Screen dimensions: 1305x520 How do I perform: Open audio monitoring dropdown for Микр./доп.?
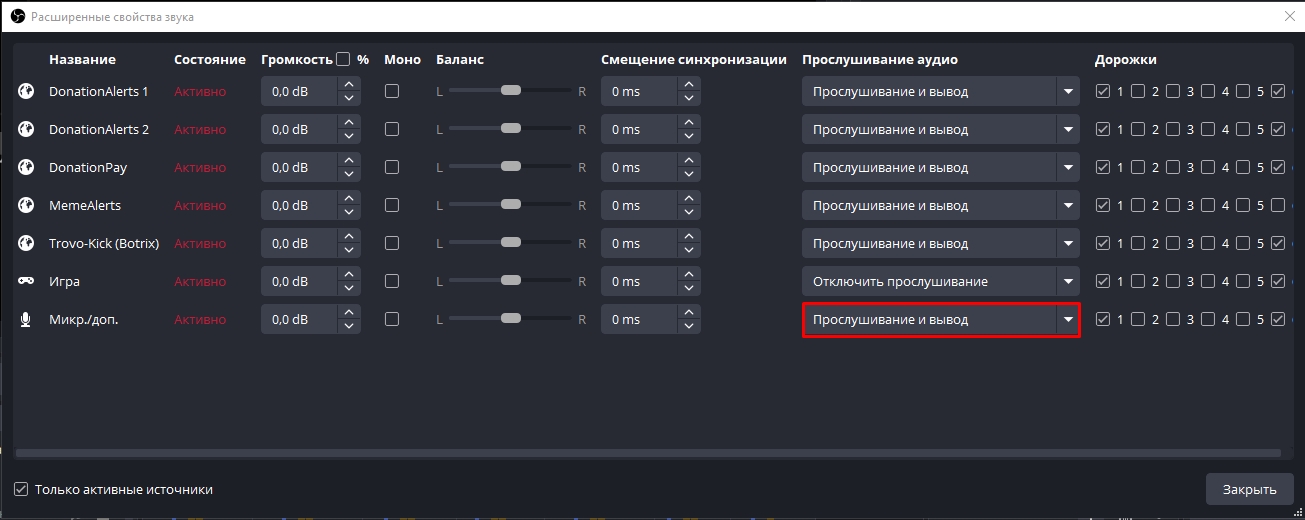click(x=940, y=319)
